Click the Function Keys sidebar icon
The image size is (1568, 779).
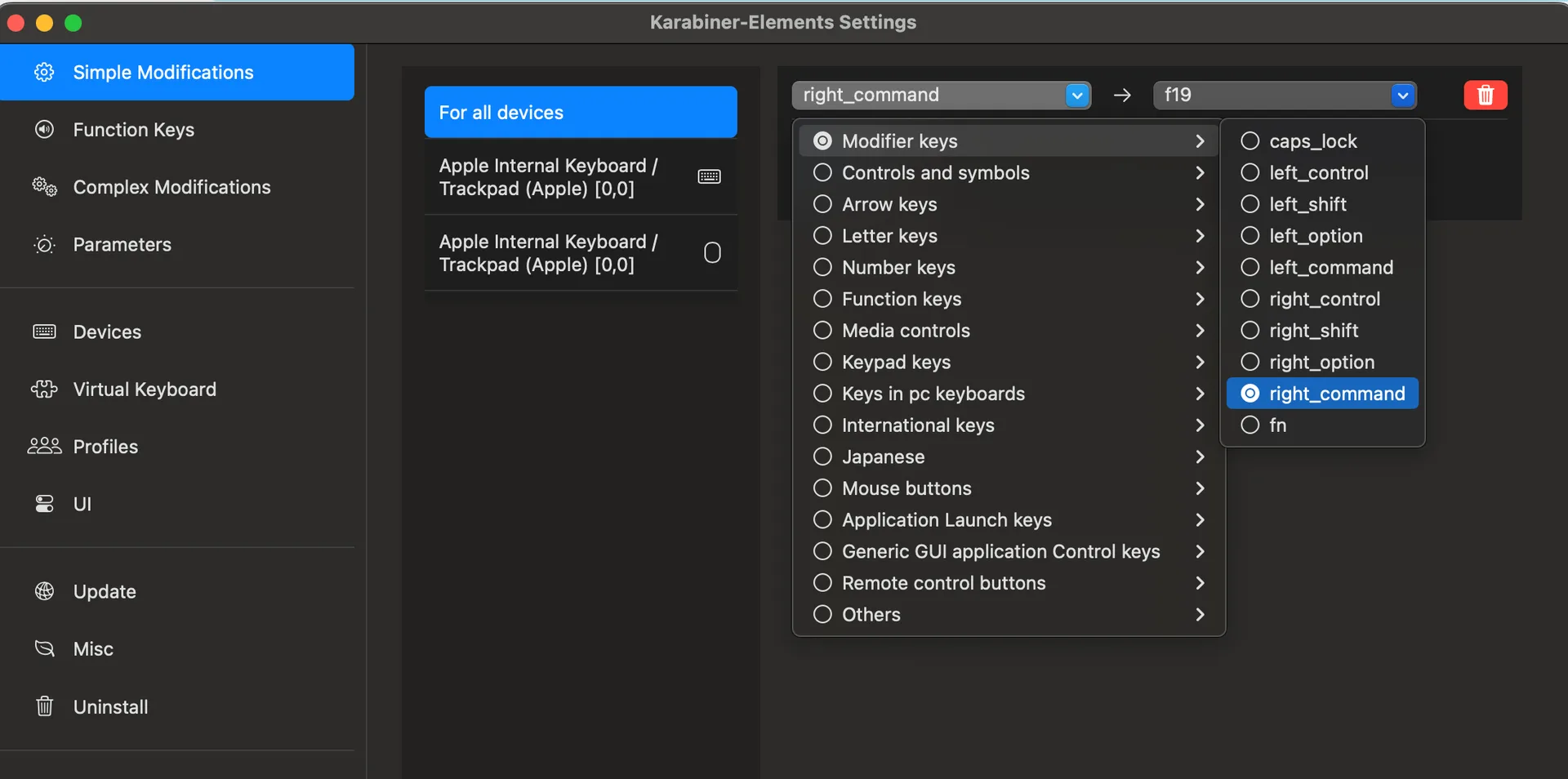44,129
